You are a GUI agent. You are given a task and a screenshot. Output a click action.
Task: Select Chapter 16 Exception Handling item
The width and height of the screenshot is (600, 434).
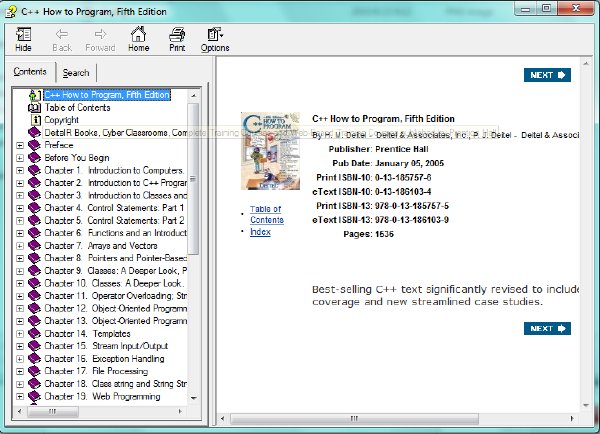coord(104,359)
